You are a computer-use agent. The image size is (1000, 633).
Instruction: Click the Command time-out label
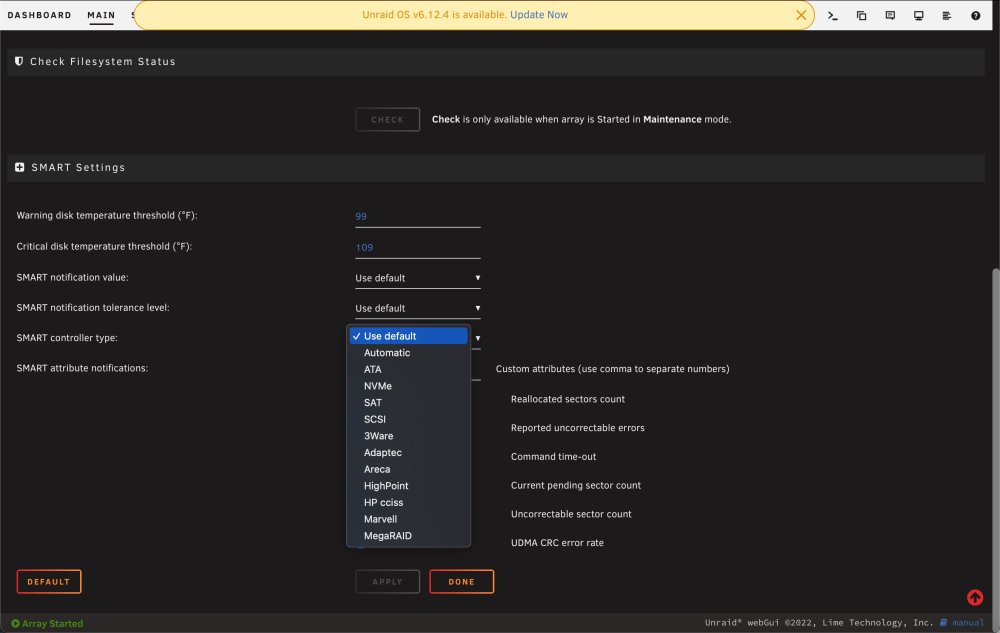click(553, 456)
